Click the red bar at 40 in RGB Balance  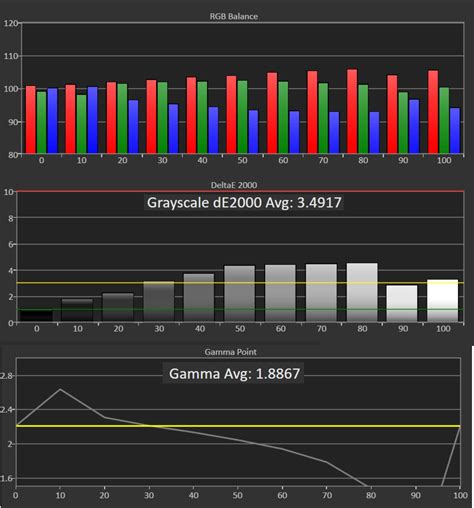[191, 115]
